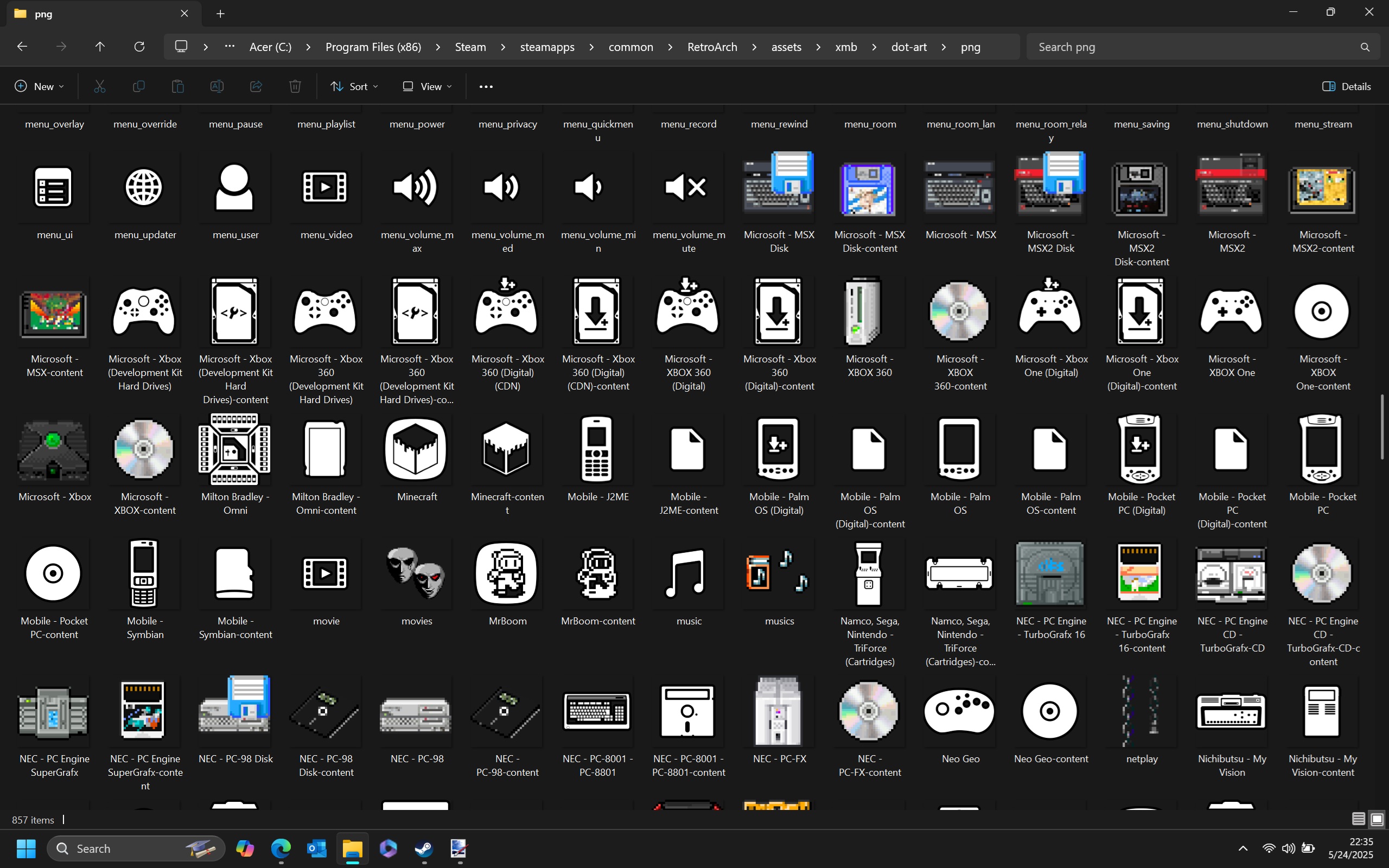Click the Refresh button in the address bar
This screenshot has width=1389, height=868.
click(139, 47)
